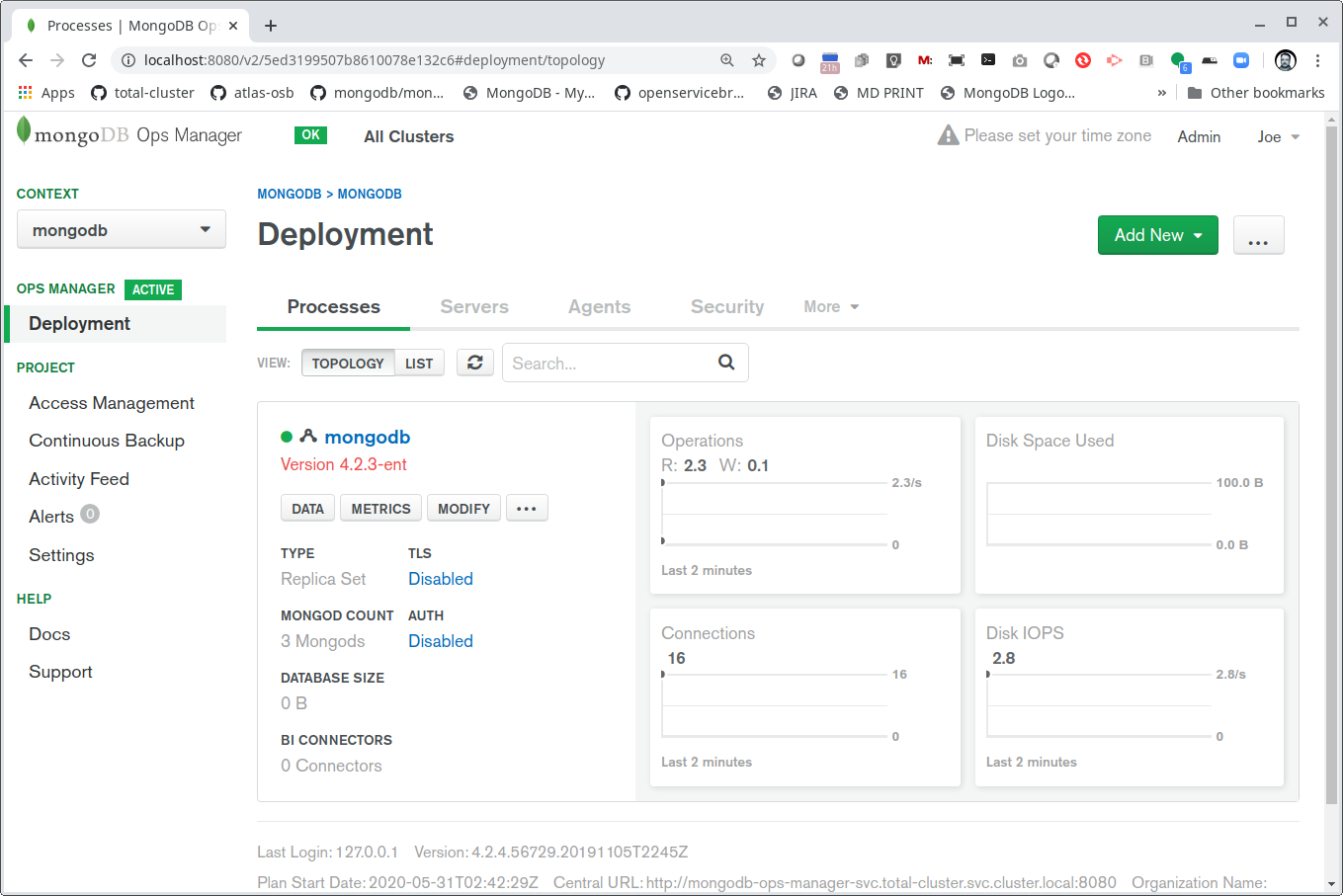Switch view to LIST
1343x896 pixels.
[419, 364]
